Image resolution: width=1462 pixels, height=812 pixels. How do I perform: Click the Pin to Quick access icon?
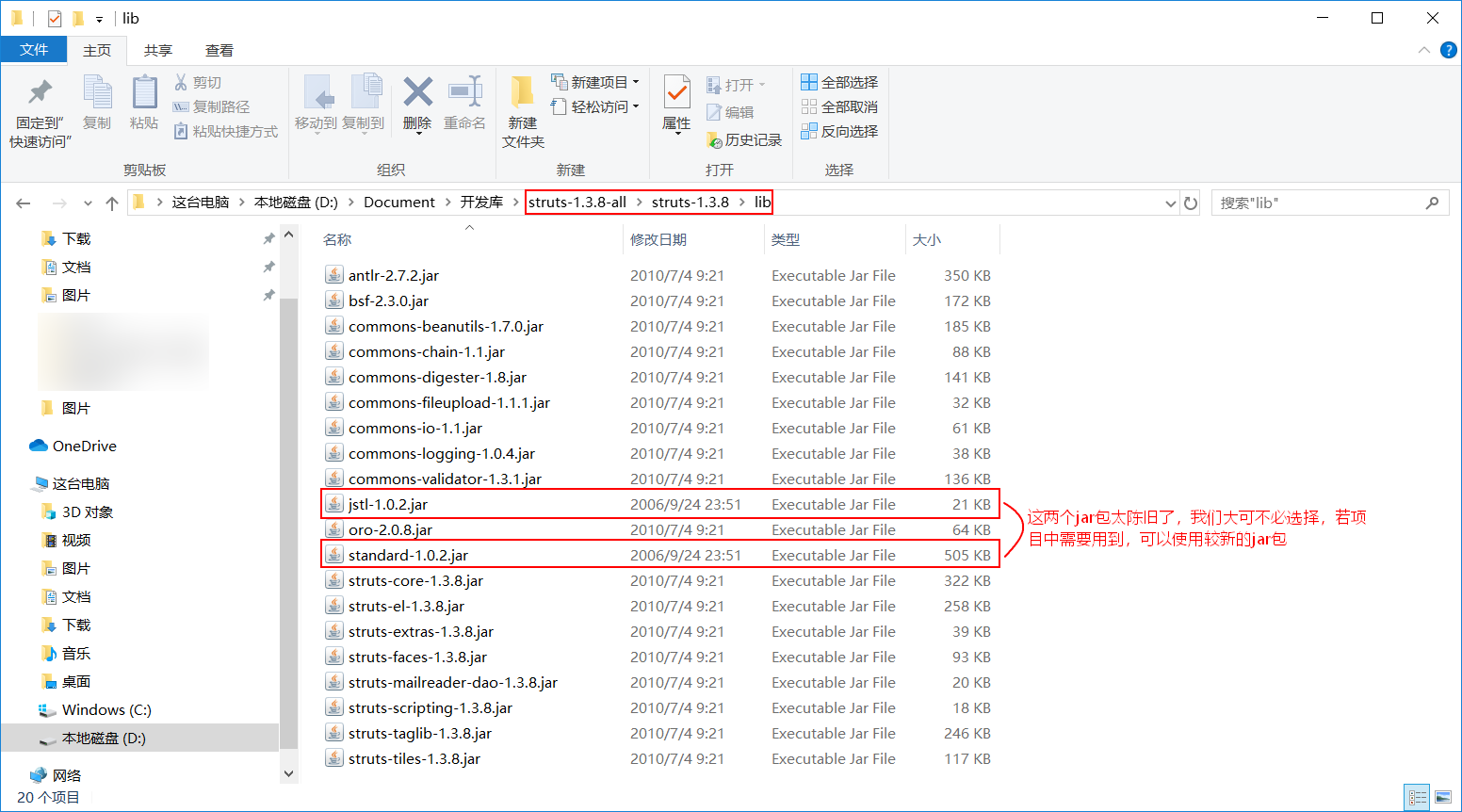(x=40, y=92)
